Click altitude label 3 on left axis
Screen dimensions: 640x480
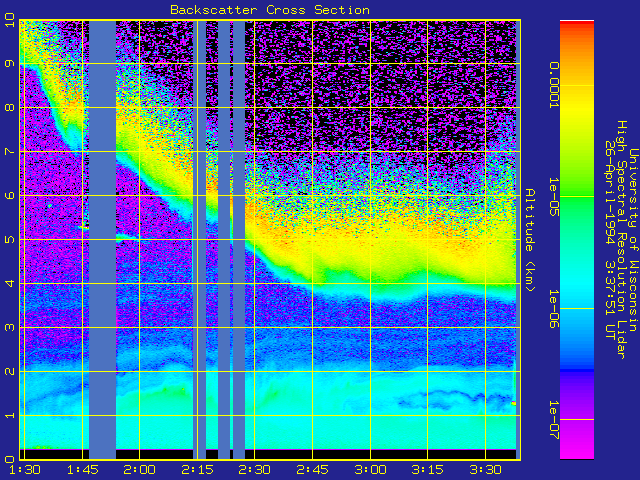(10, 327)
